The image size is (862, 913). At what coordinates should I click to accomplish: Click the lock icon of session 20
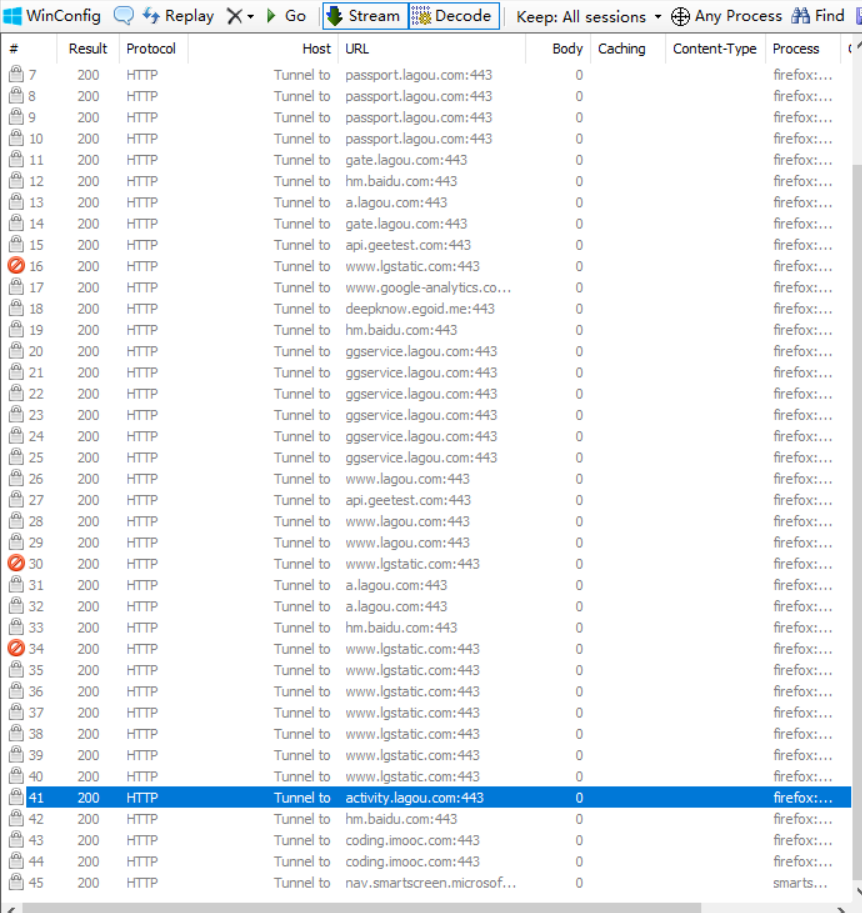click(x=16, y=351)
